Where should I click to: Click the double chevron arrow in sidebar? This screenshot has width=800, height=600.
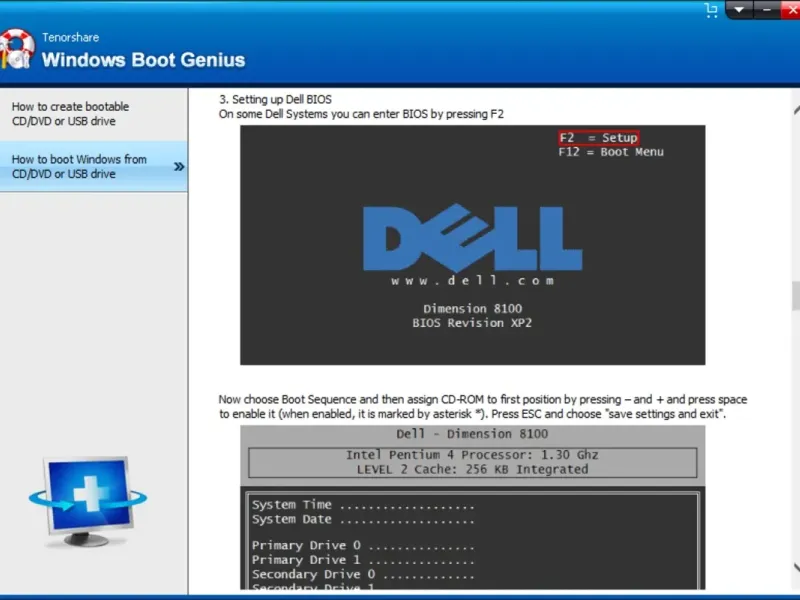coord(179,166)
